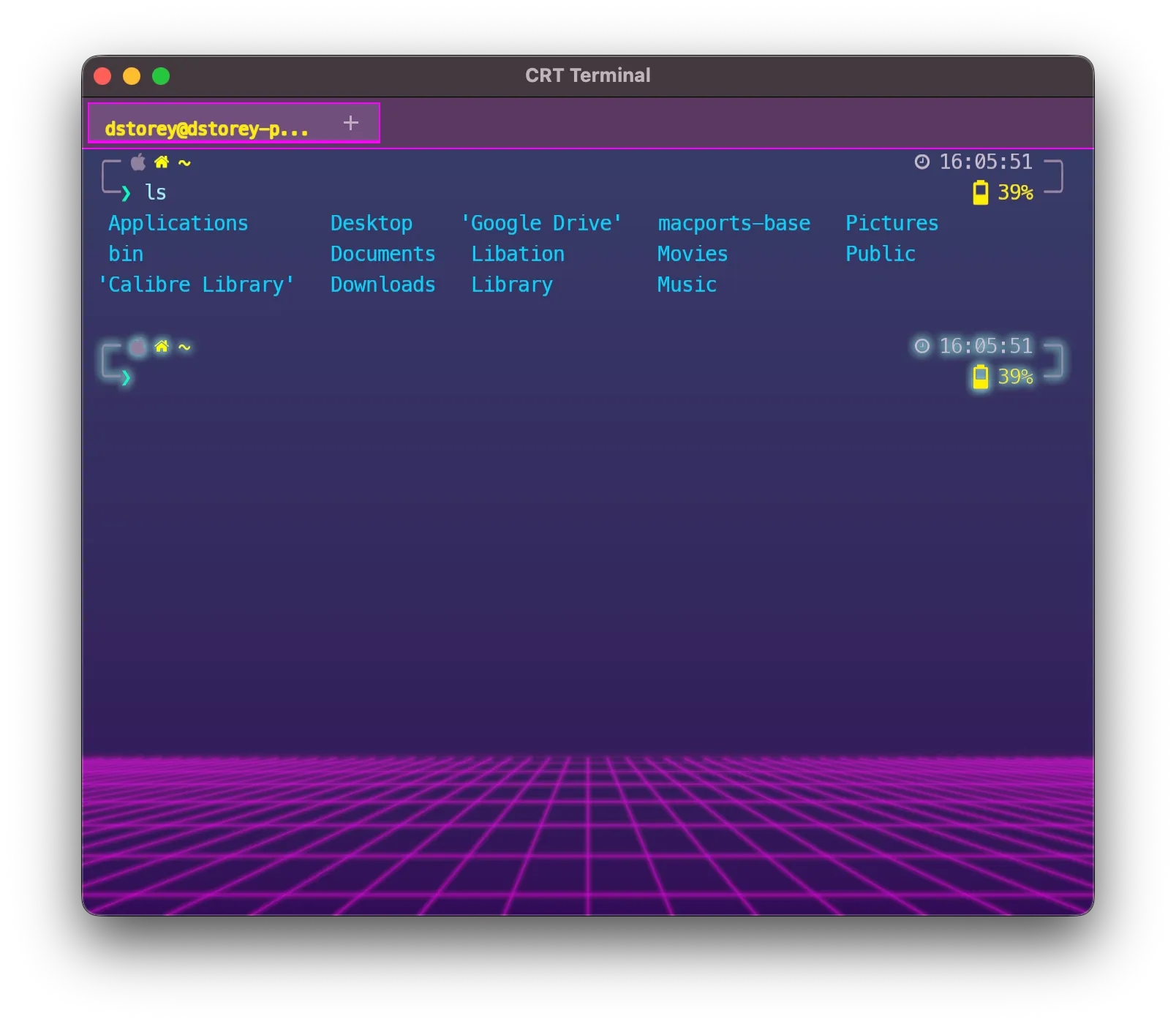
Task: Click the Documents directory name
Action: [383, 254]
